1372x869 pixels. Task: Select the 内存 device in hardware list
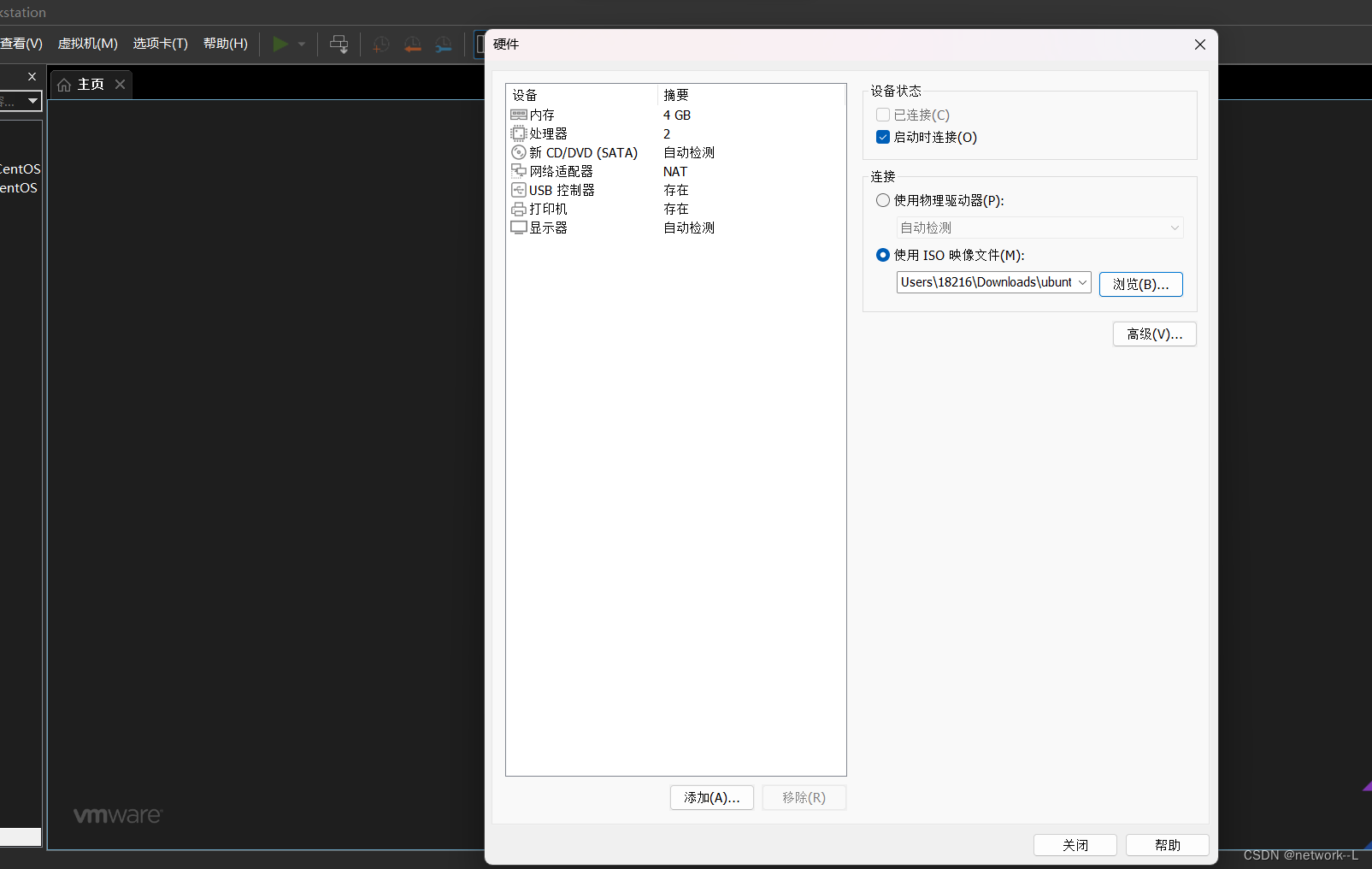click(x=541, y=114)
